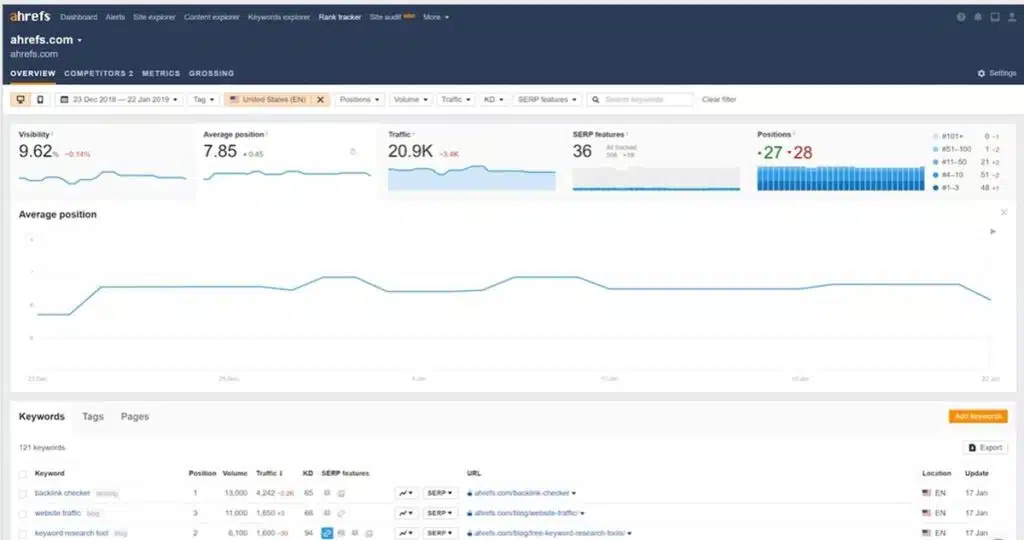
Task: Go to Dashboard in top navigation
Action: [x=78, y=17]
